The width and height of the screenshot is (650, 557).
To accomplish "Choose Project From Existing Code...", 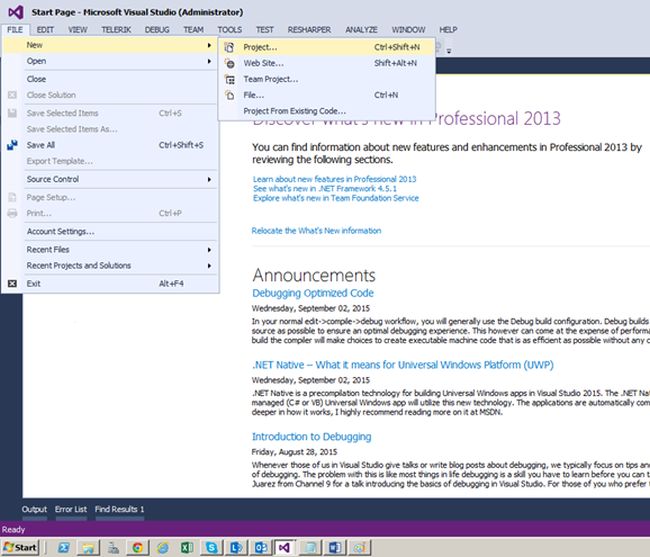I will coord(327,111).
